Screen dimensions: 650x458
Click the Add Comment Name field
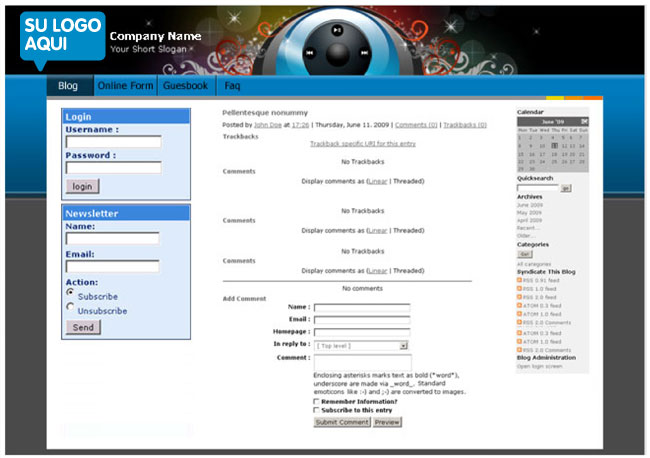point(362,308)
